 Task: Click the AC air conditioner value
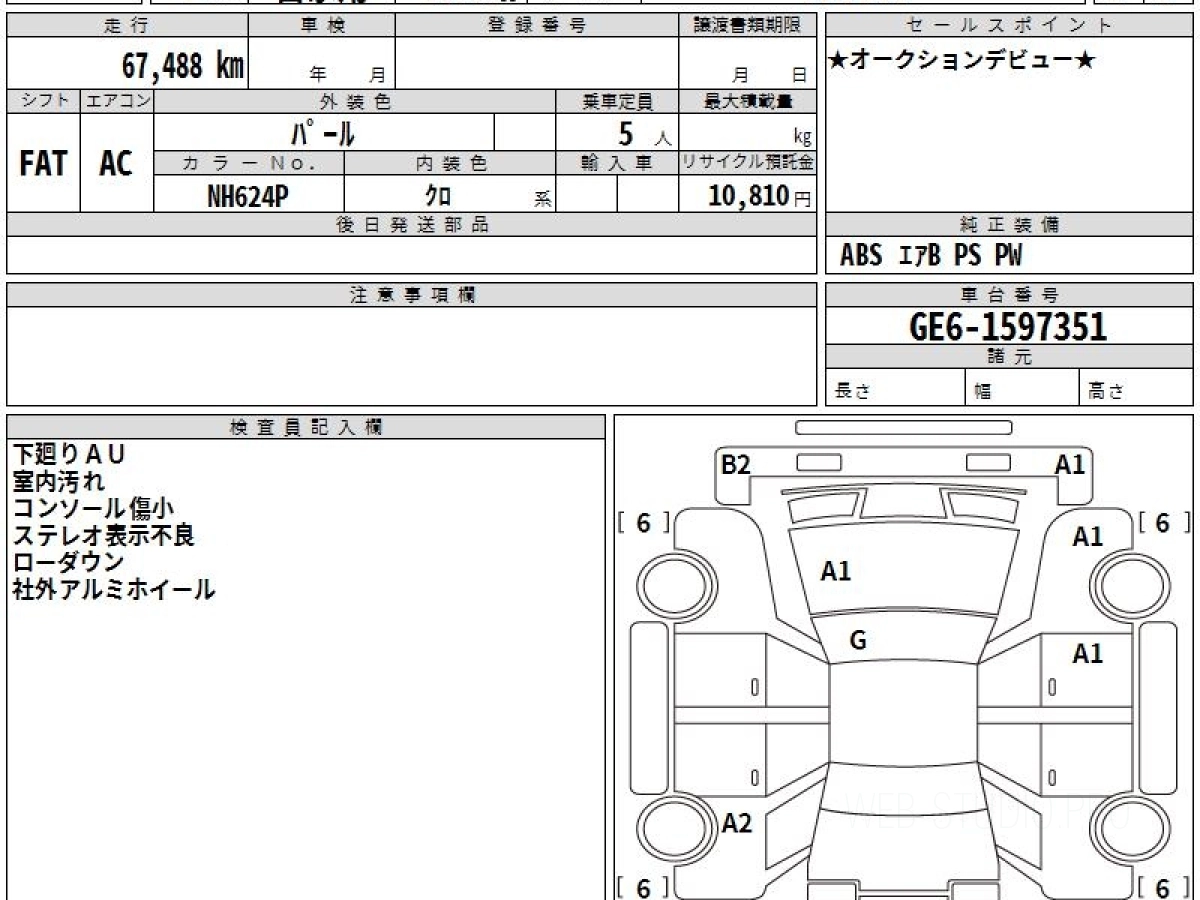tap(116, 164)
